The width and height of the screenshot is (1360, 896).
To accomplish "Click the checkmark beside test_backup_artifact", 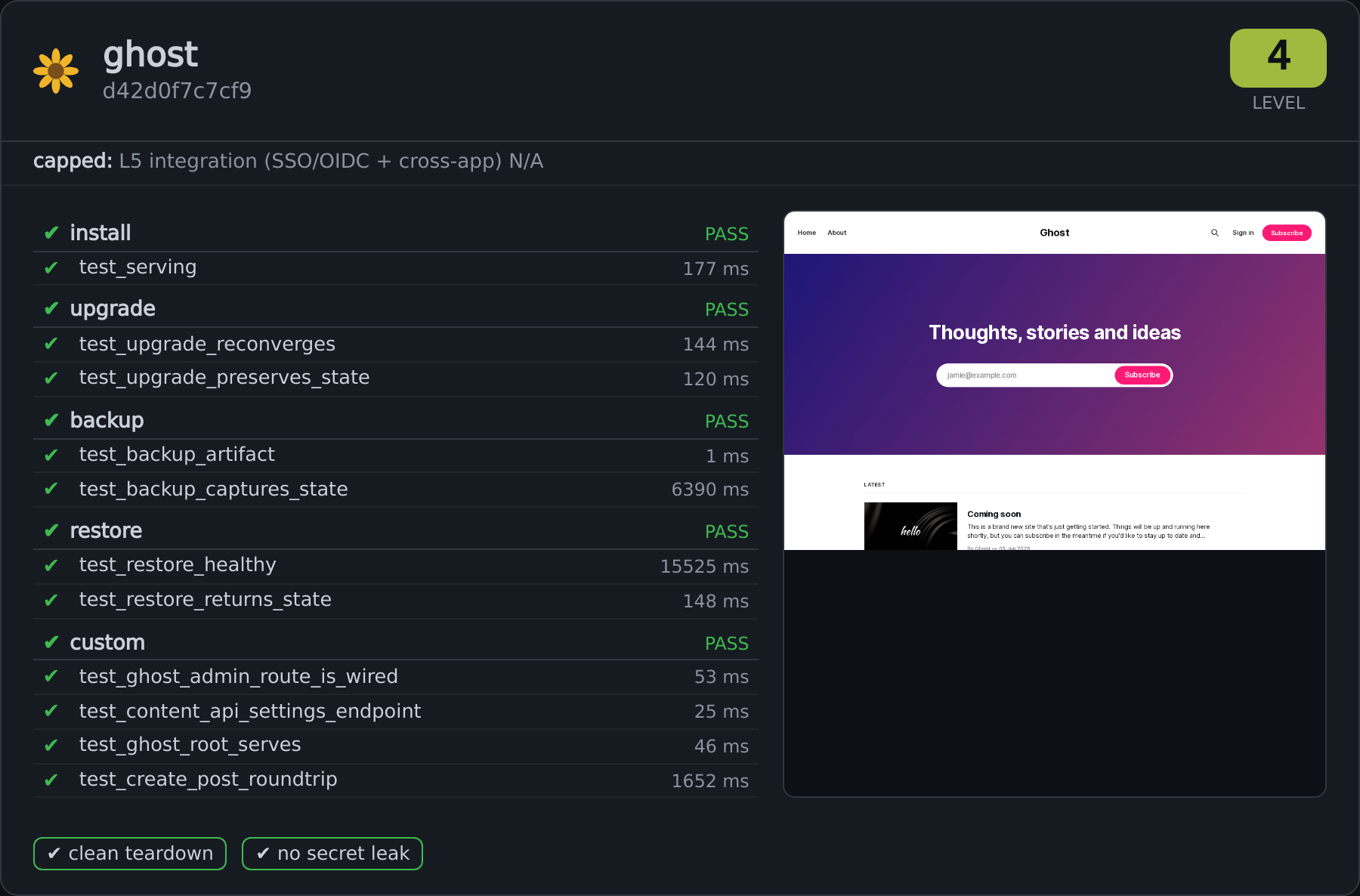I will click(51, 455).
